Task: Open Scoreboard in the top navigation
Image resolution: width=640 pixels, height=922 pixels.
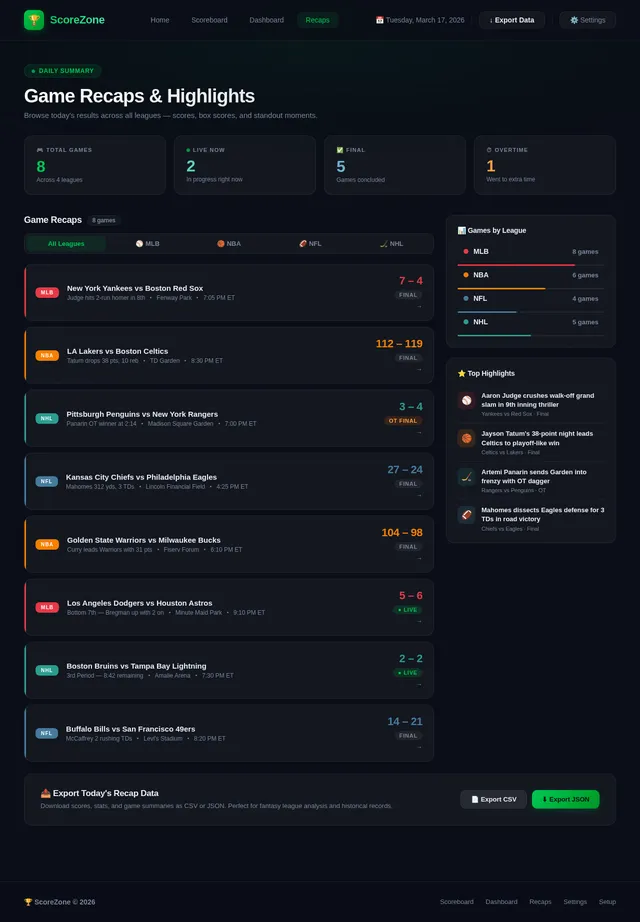Action: pos(209,20)
